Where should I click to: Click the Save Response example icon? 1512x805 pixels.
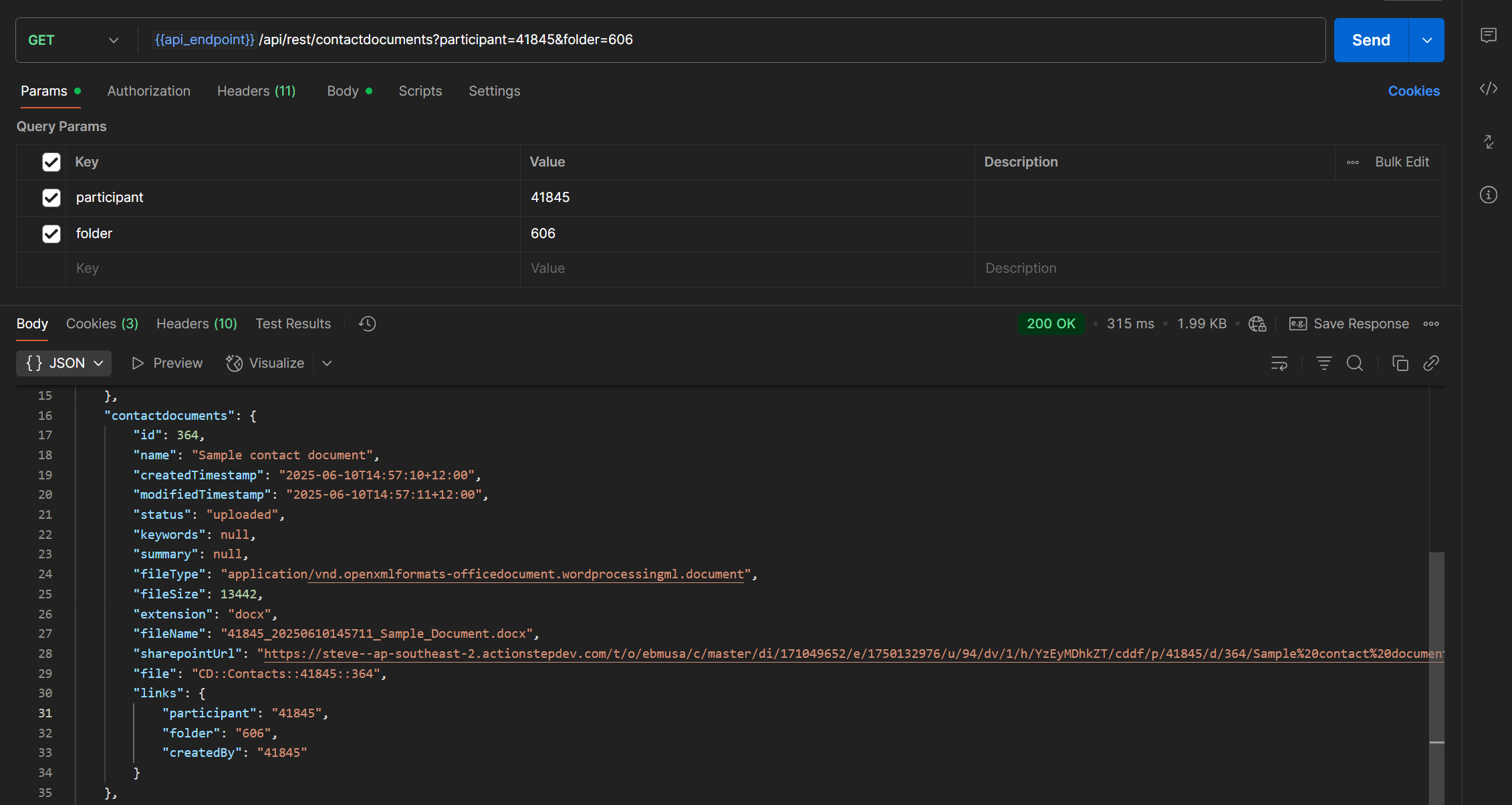pos(1297,324)
